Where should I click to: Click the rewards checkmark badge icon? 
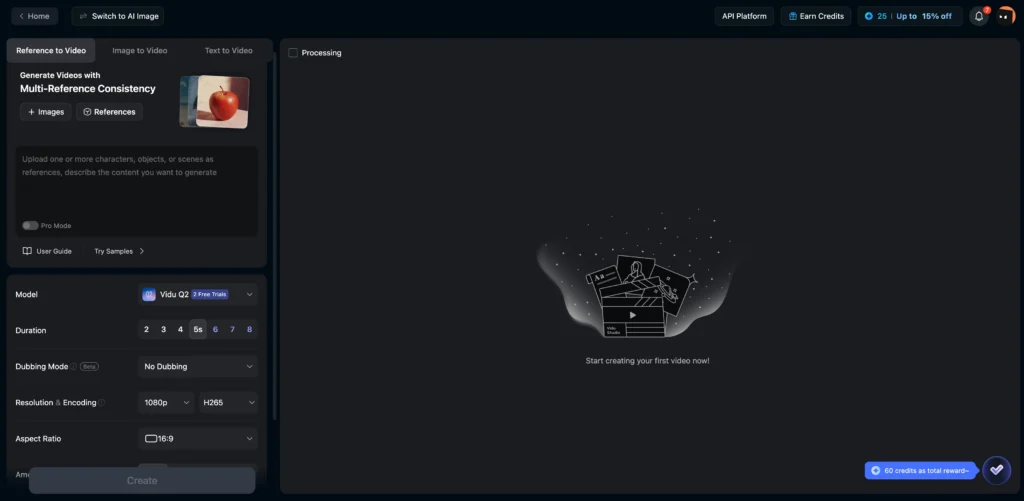(996, 469)
